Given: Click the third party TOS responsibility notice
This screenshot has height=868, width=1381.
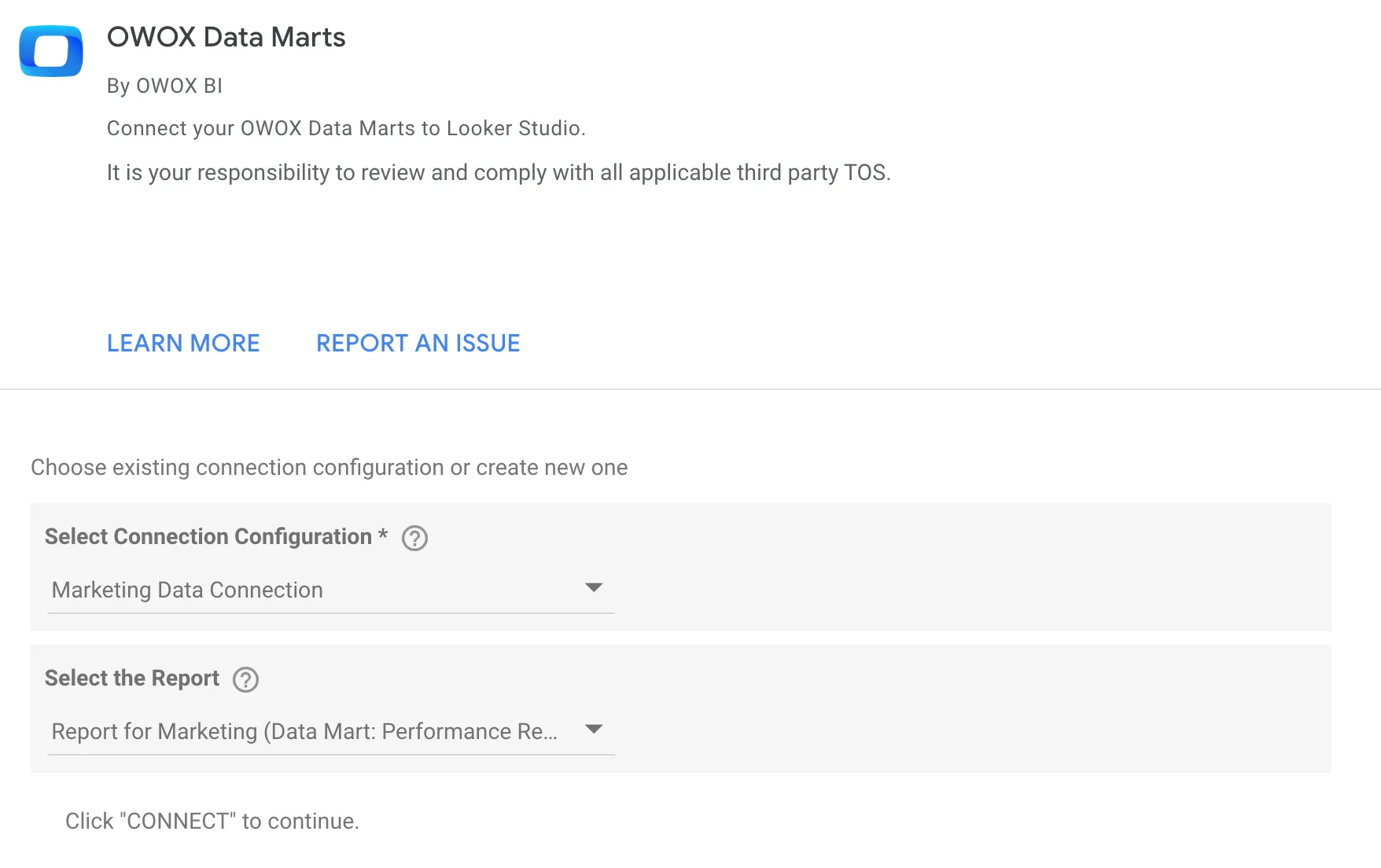Looking at the screenshot, I should (499, 172).
